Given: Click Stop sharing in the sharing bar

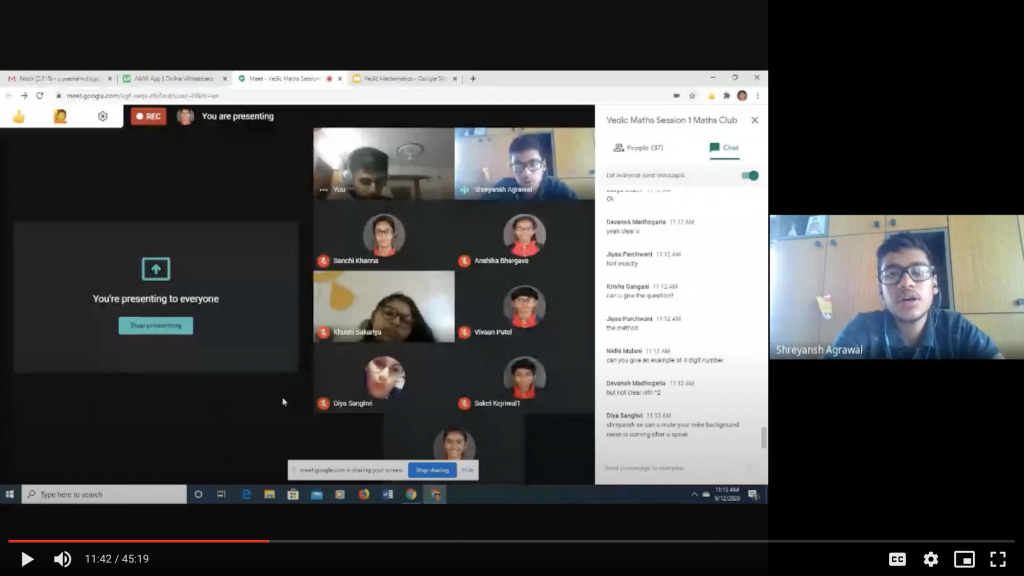Looking at the screenshot, I should [x=432, y=470].
